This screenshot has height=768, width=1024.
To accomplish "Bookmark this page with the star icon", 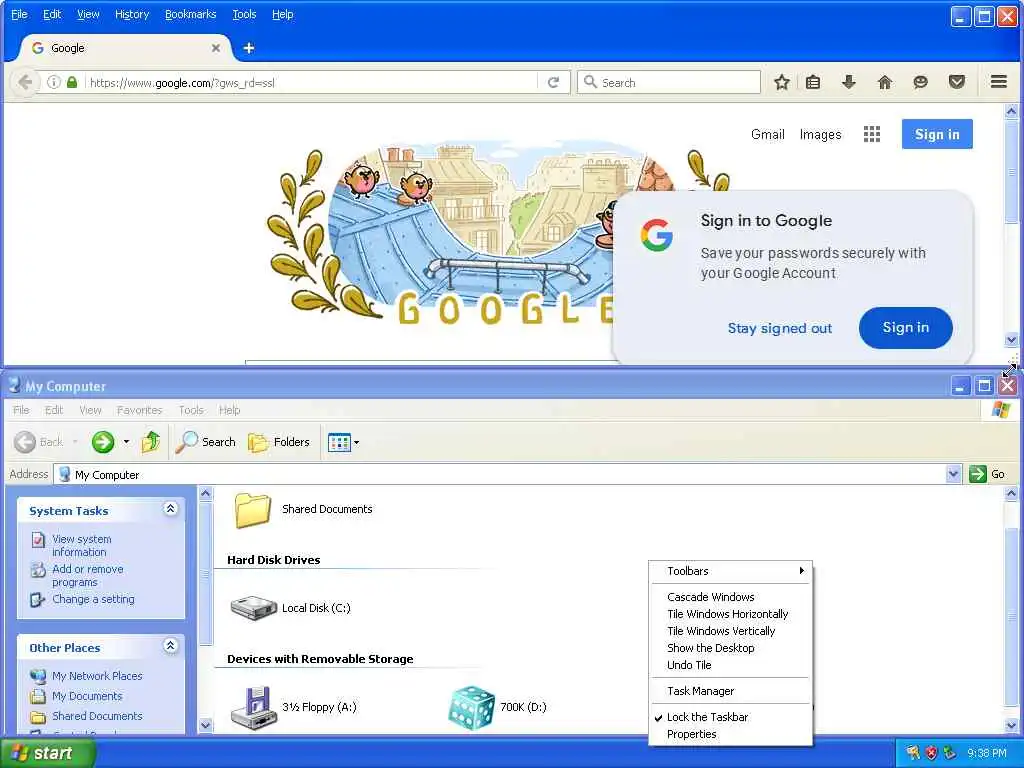I will 782,82.
